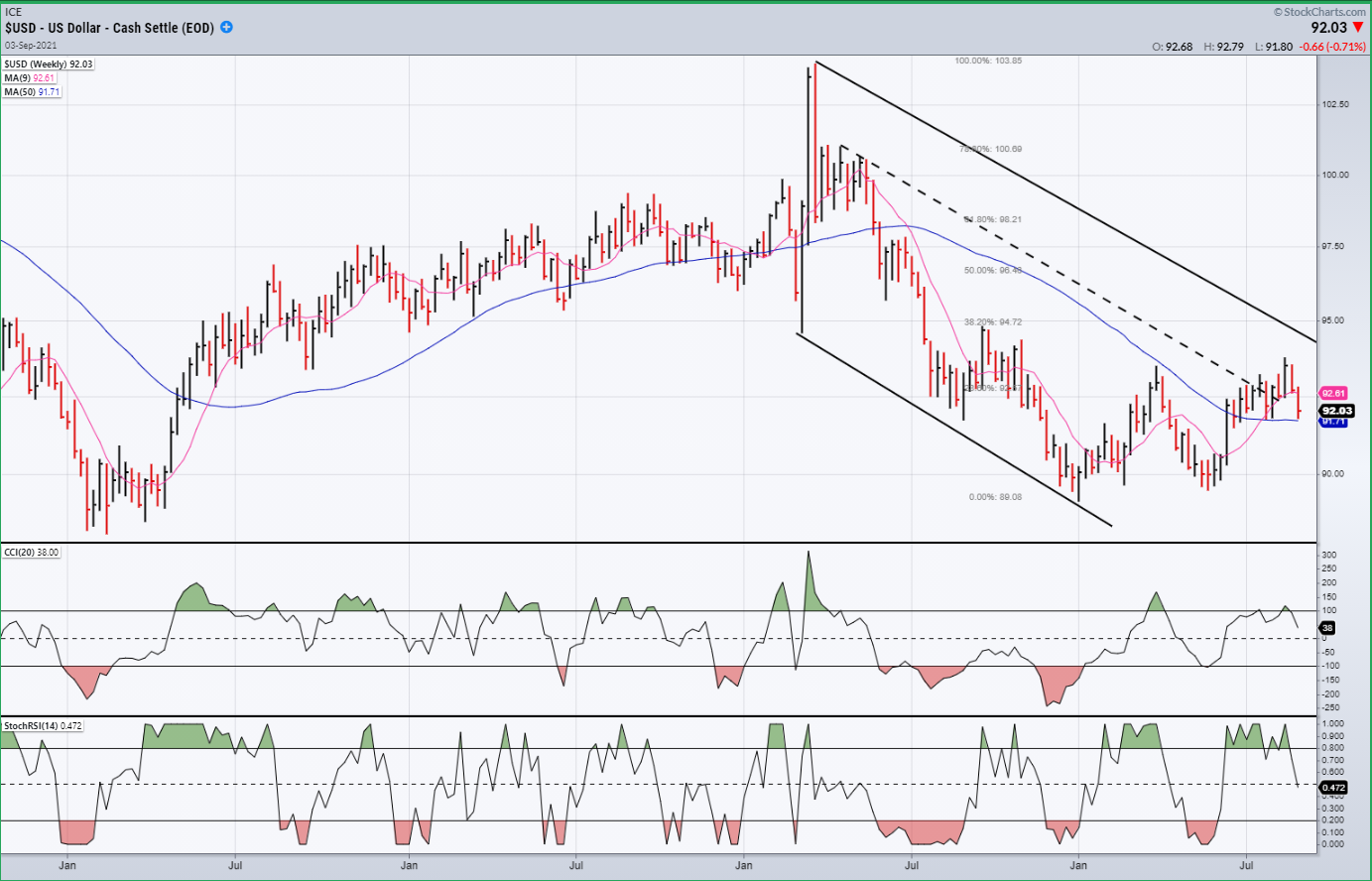Viewport: 1372px width, 881px height.
Task: Select the 'MA(50) 91.71' legend entry
Action: [33, 92]
